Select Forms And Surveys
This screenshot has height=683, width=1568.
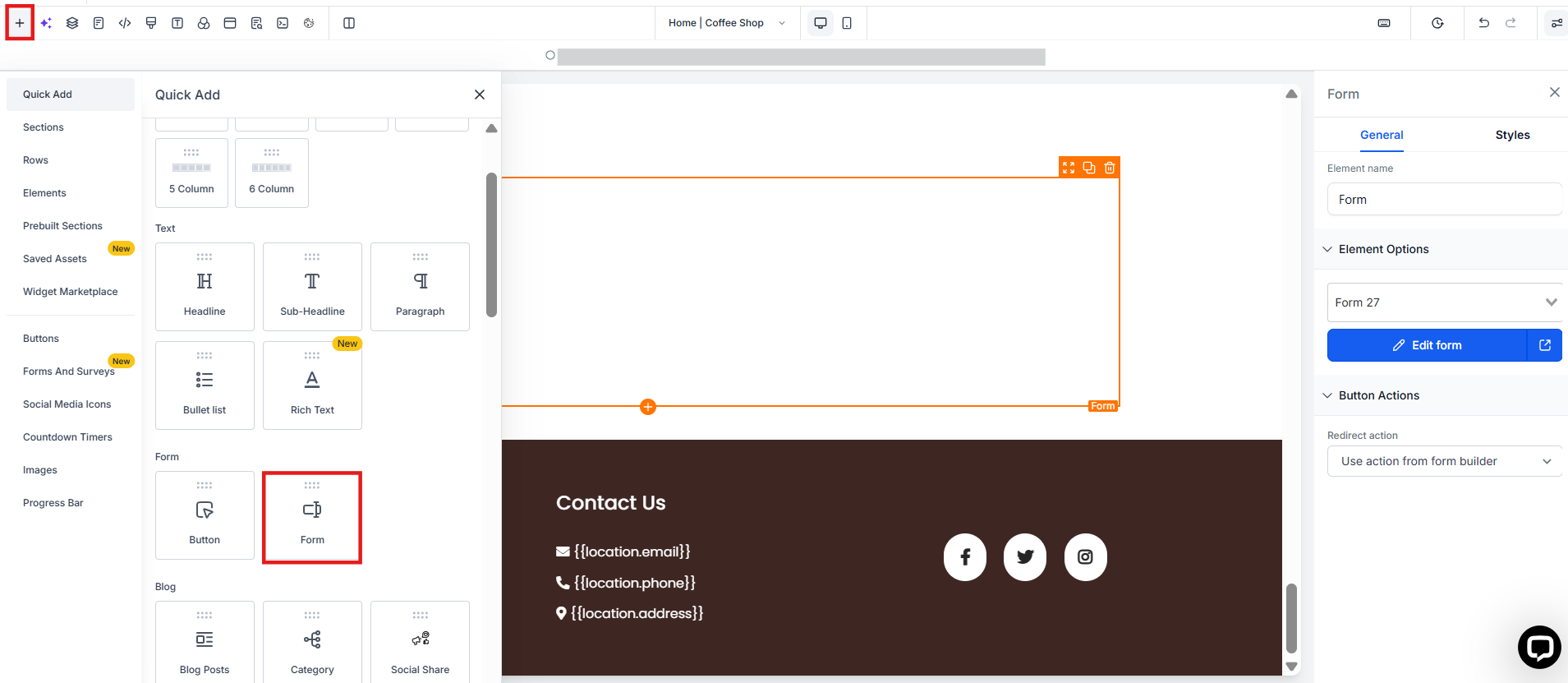point(71,371)
